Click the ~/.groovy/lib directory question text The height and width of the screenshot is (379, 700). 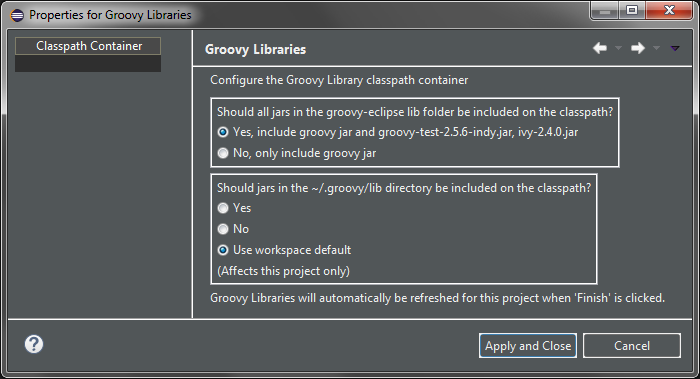click(404, 188)
